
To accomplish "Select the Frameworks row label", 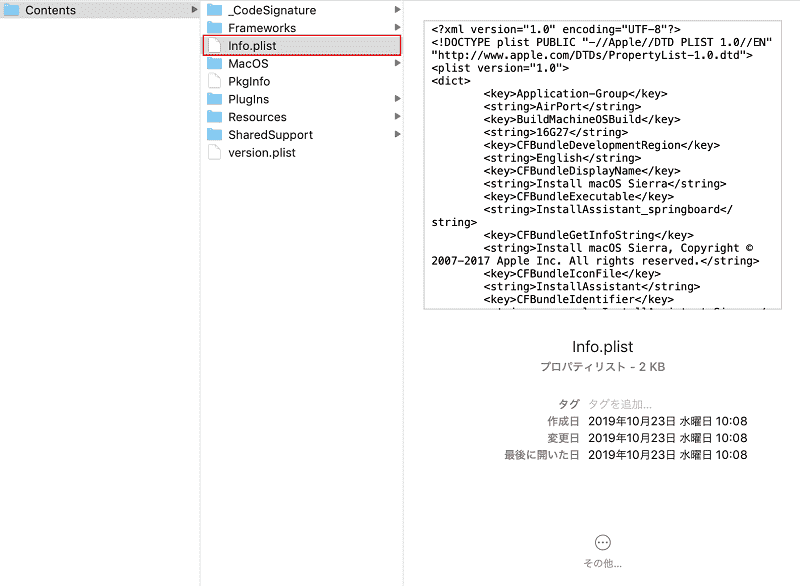I will click(262, 28).
